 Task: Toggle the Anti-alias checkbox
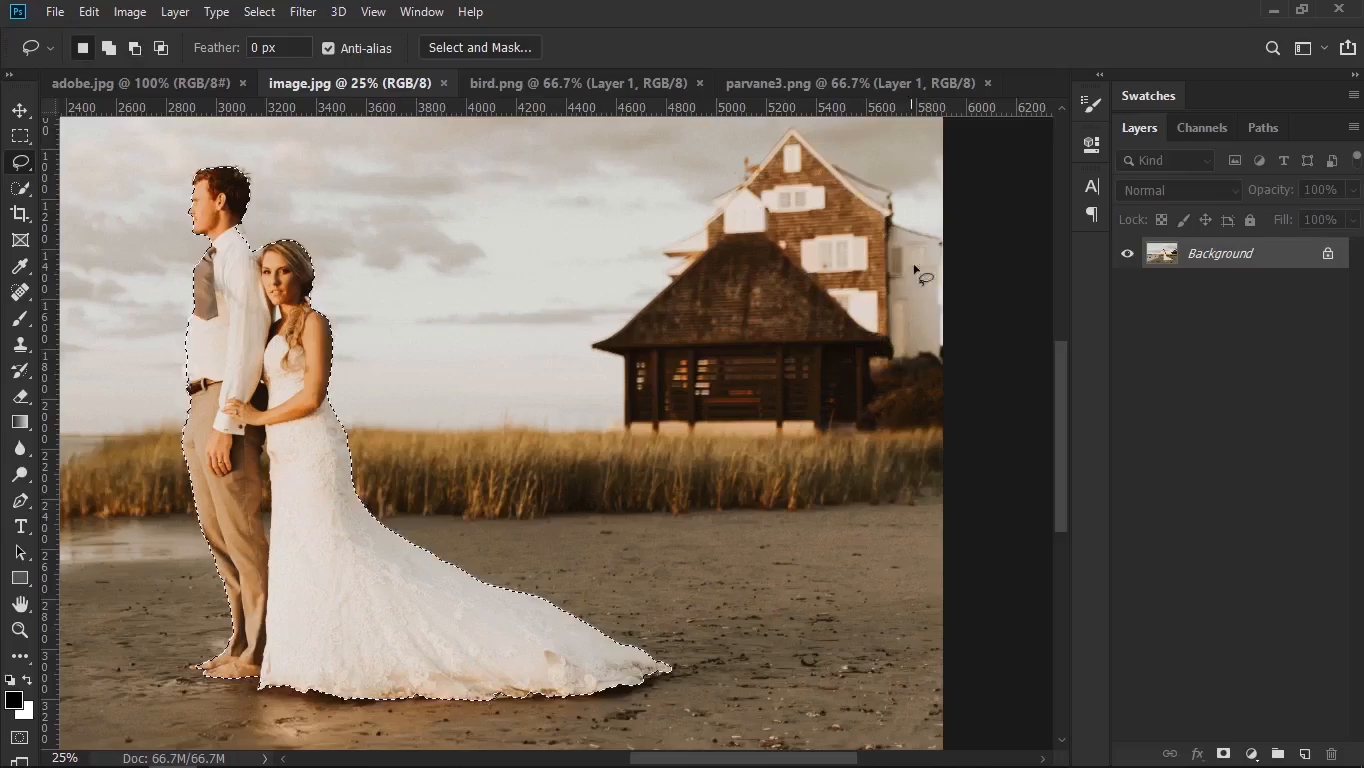(x=328, y=48)
